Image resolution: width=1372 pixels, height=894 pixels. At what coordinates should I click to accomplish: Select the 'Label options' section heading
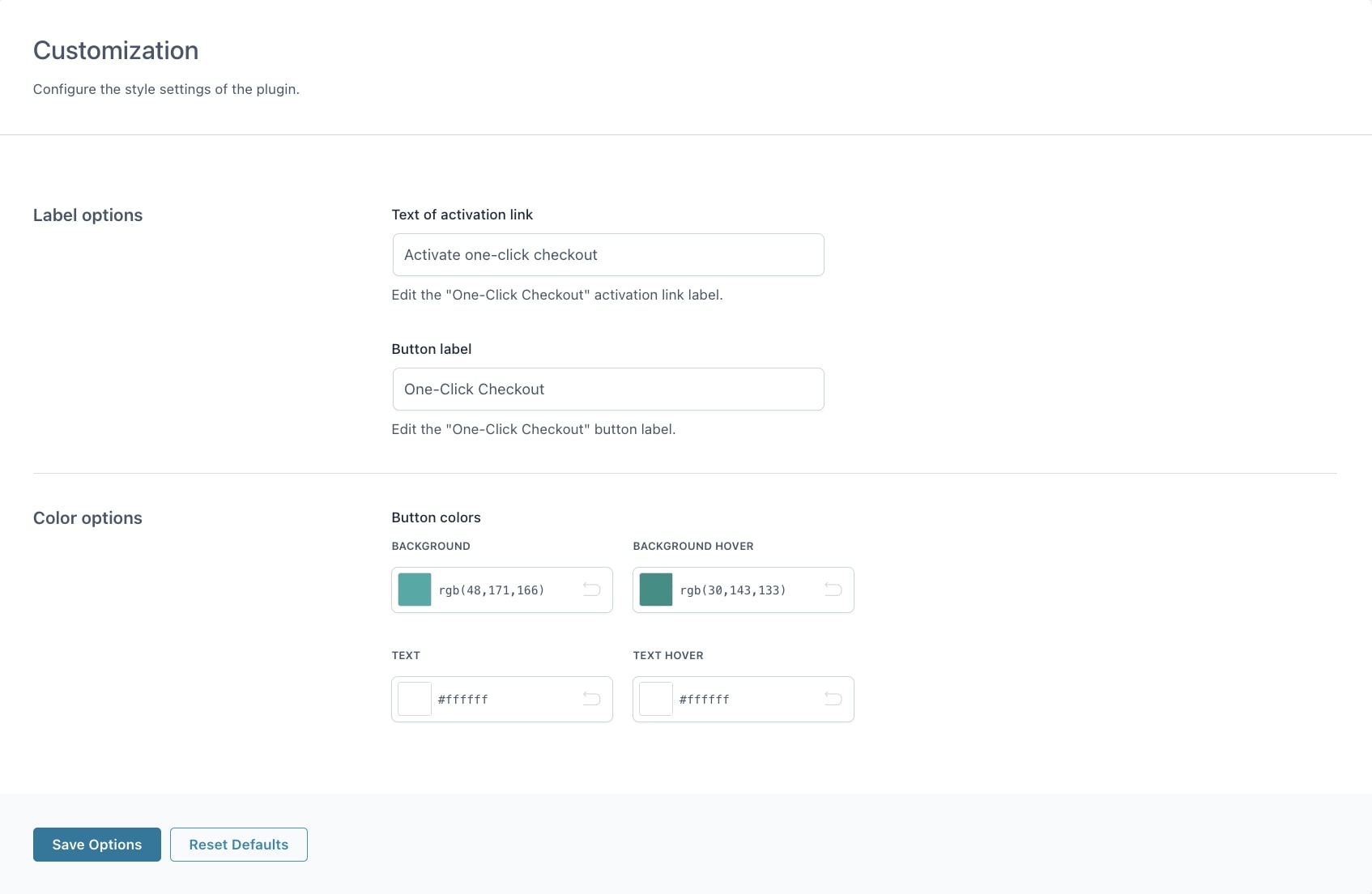click(x=87, y=215)
